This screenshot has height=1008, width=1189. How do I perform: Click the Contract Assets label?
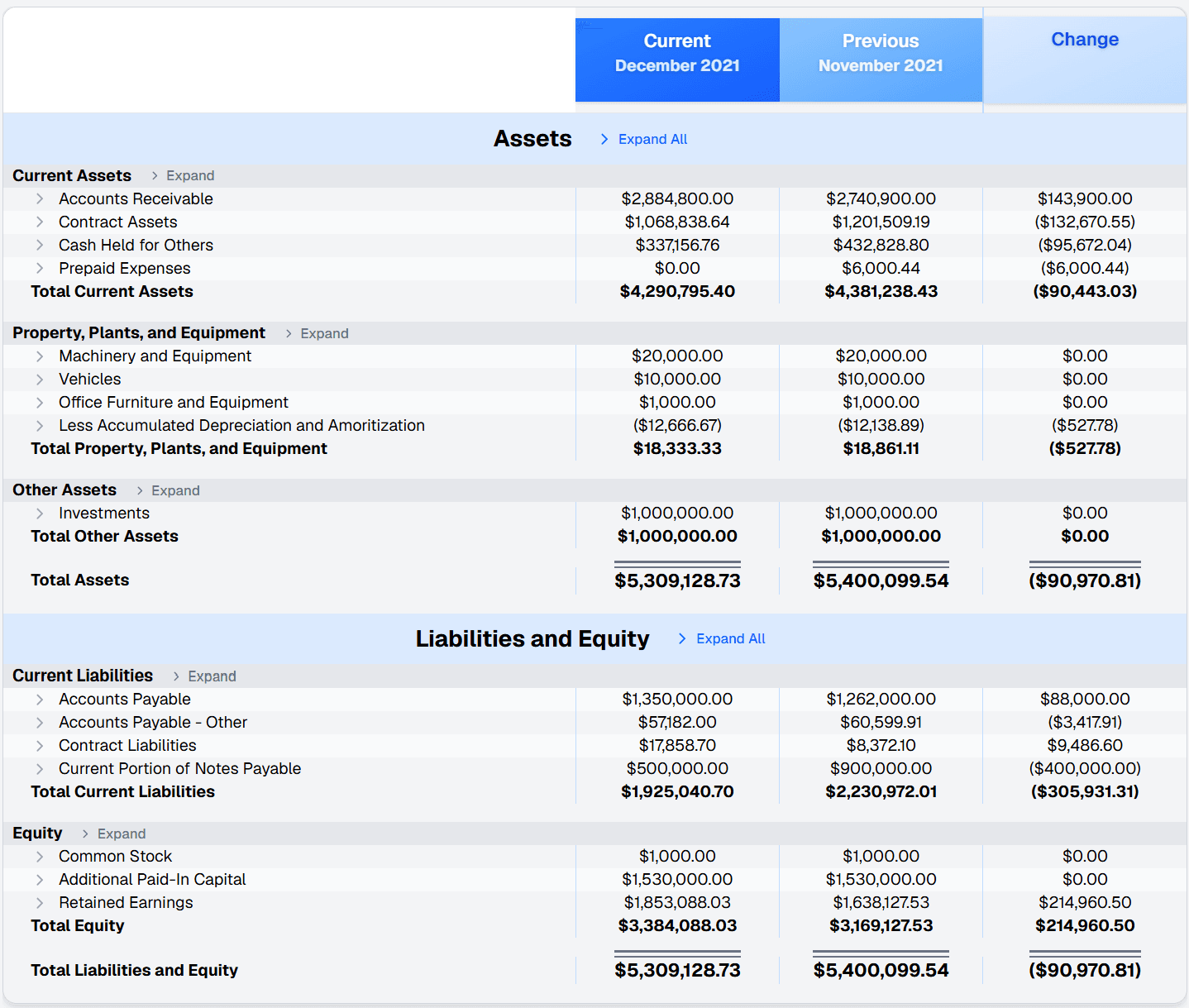[118, 222]
